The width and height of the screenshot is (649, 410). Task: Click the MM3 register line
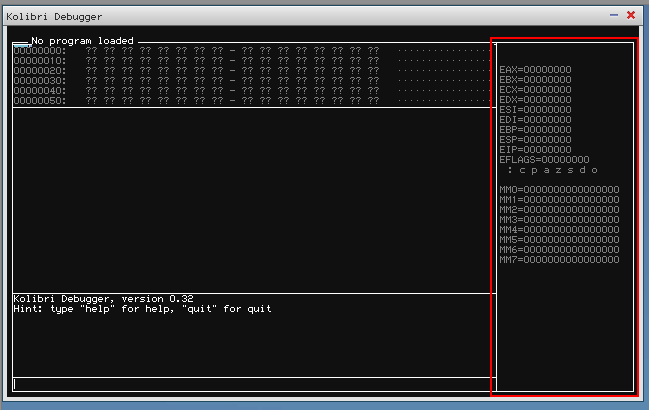coord(559,220)
